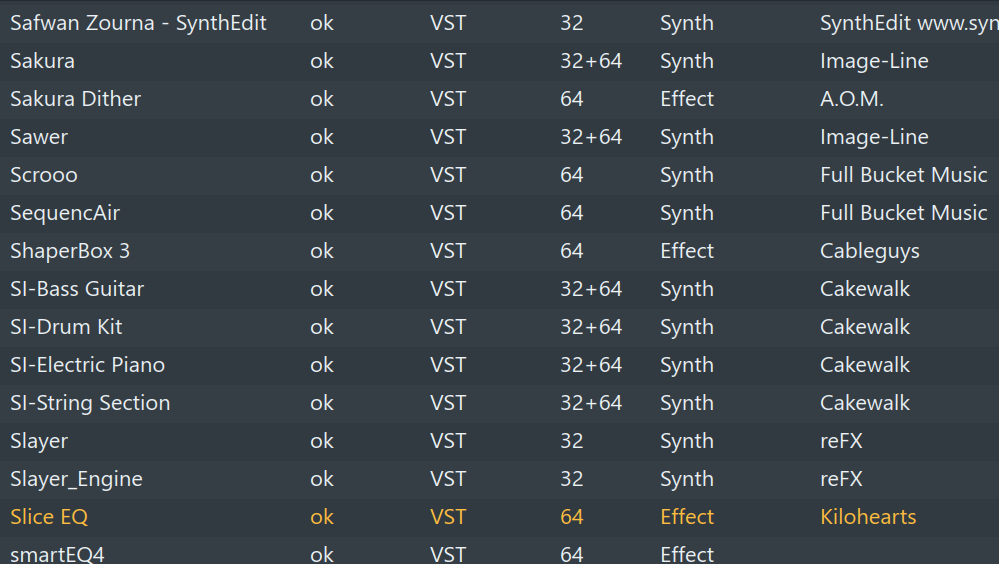Viewport: 999px width, 564px height.
Task: Click the Sakura Dither plugin name
Action: pos(75,99)
